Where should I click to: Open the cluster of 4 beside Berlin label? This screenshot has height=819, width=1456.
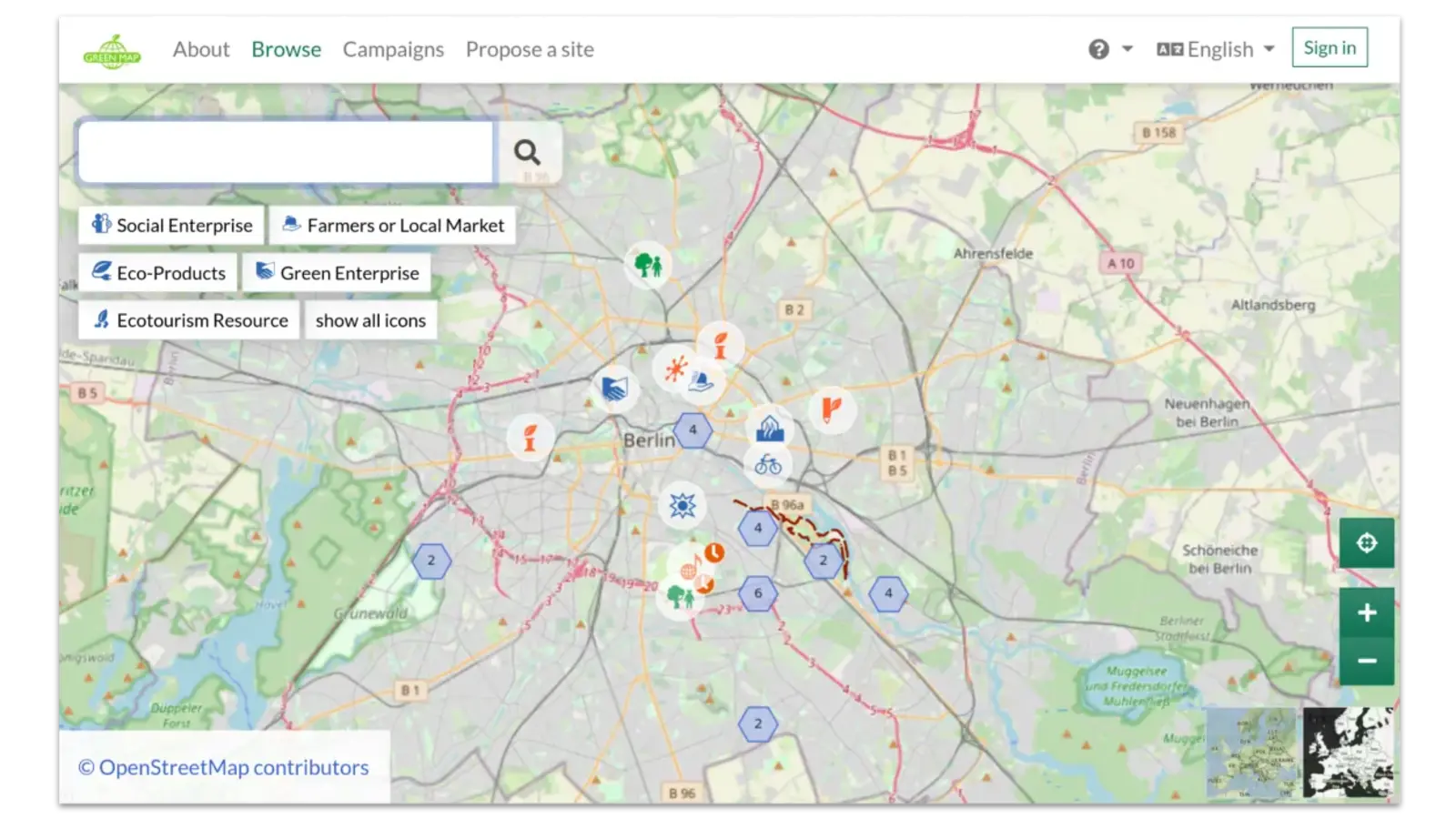coord(693,430)
